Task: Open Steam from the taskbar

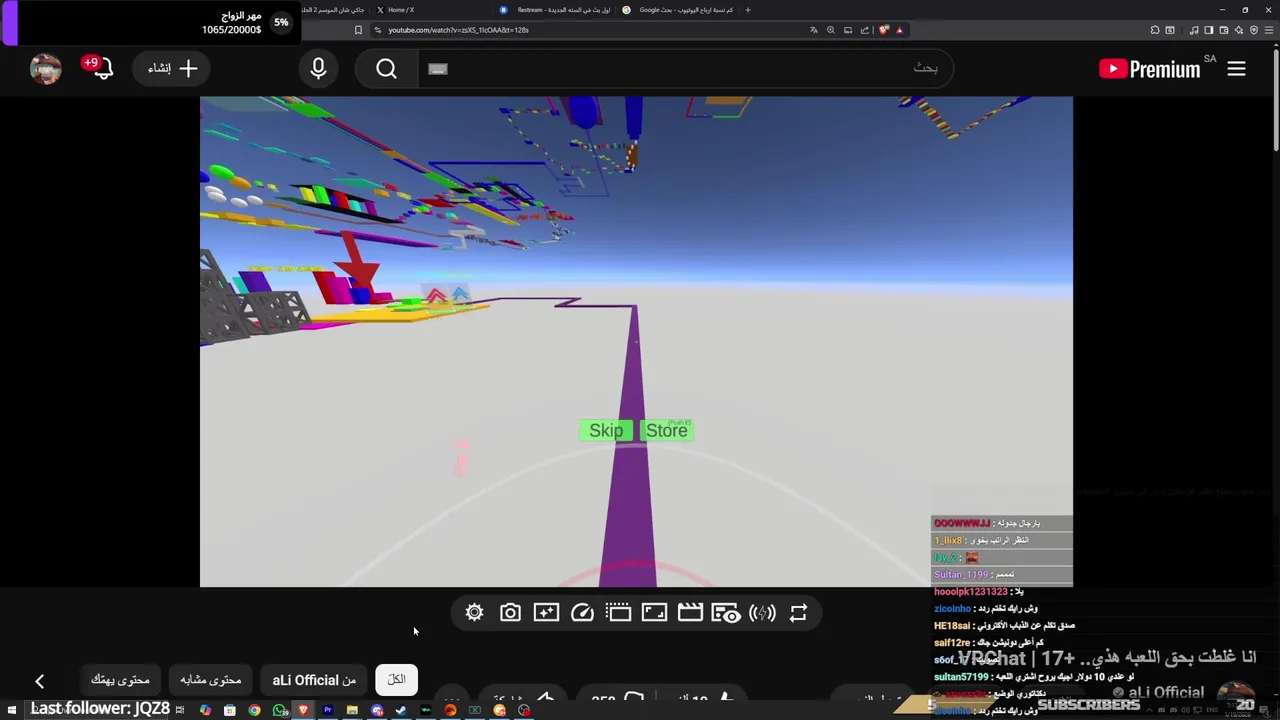Action: point(401,710)
